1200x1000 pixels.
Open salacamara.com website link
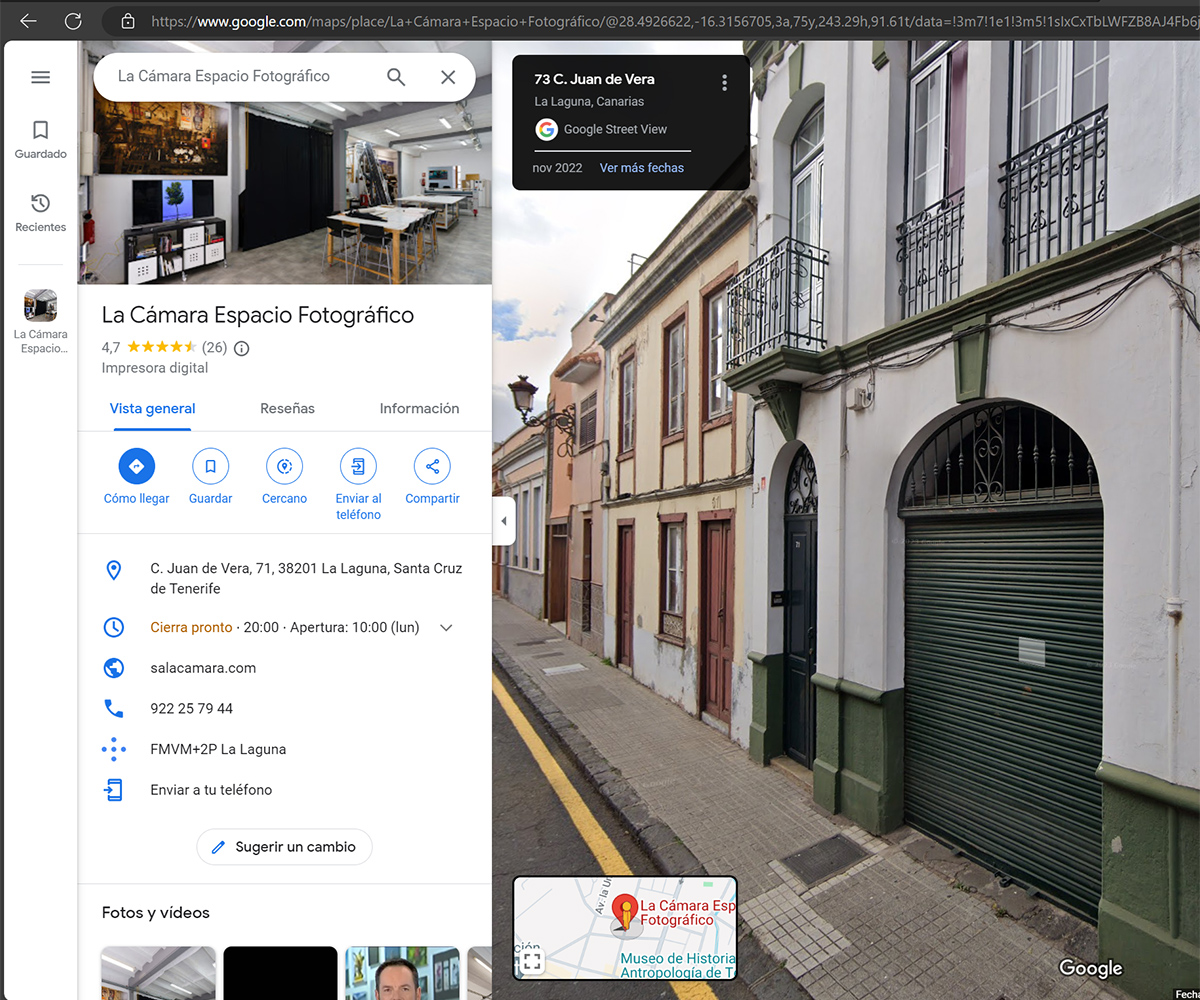pos(203,668)
